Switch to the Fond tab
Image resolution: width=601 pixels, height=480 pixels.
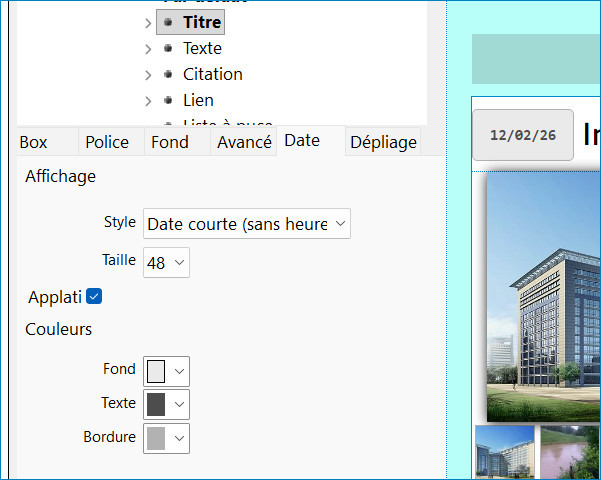pyautogui.click(x=169, y=142)
